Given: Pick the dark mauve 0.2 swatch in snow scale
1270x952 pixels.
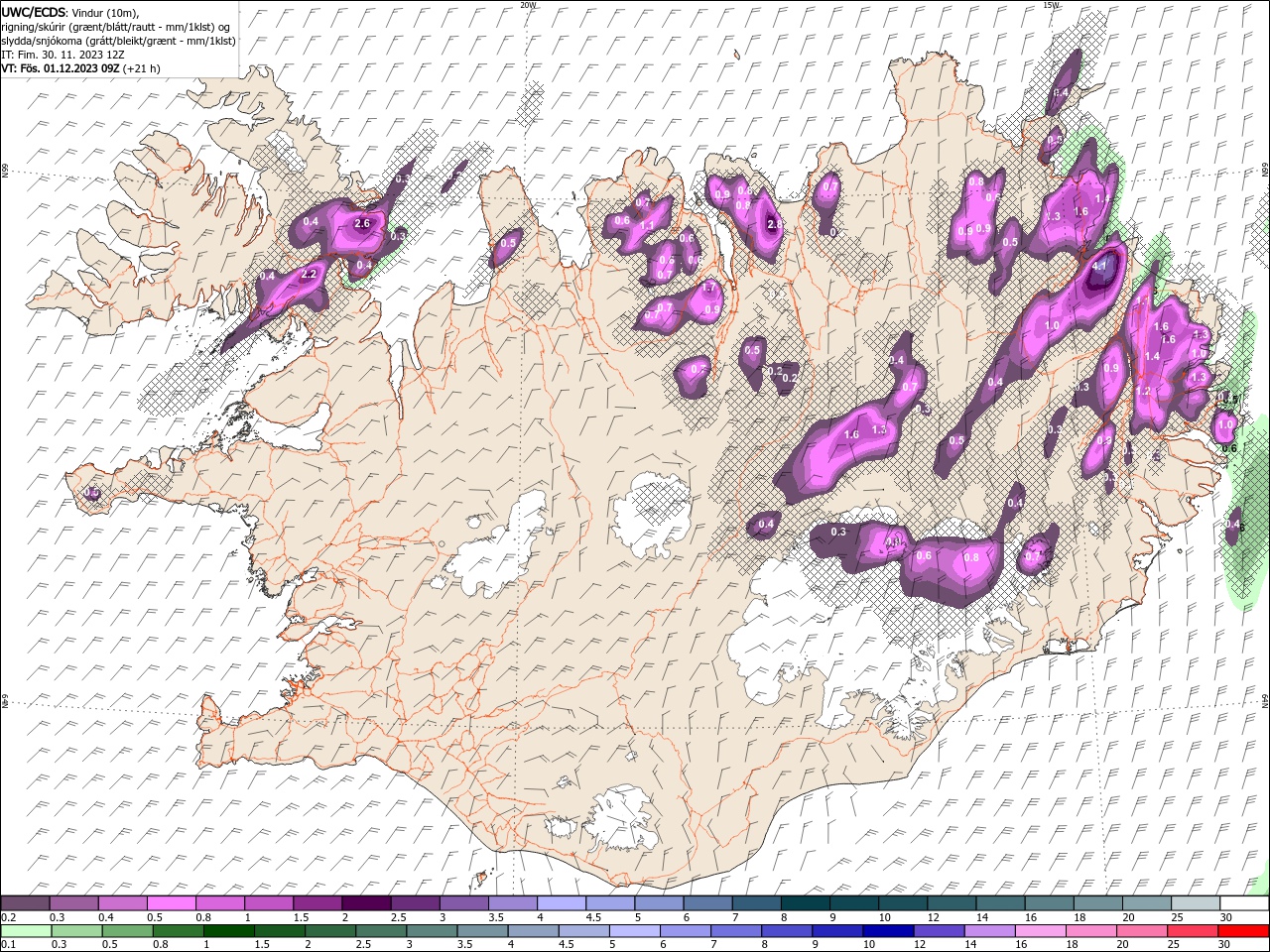Looking at the screenshot, I should click(x=25, y=903).
